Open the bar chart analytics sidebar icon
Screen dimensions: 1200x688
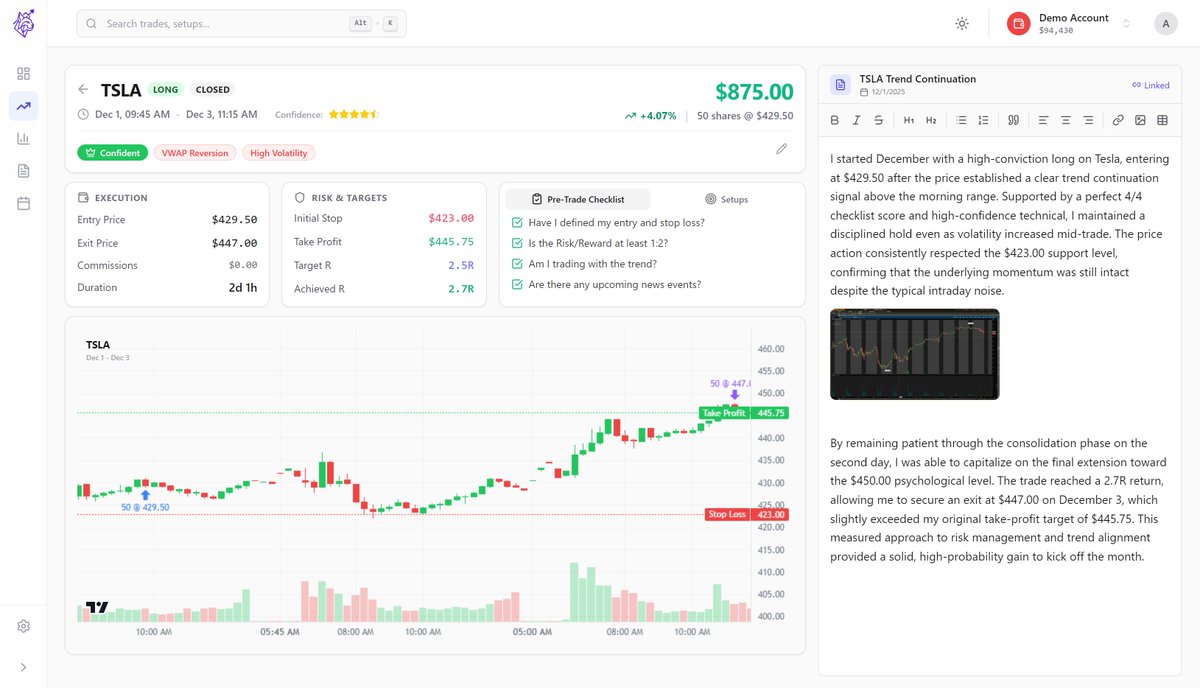tap(23, 139)
